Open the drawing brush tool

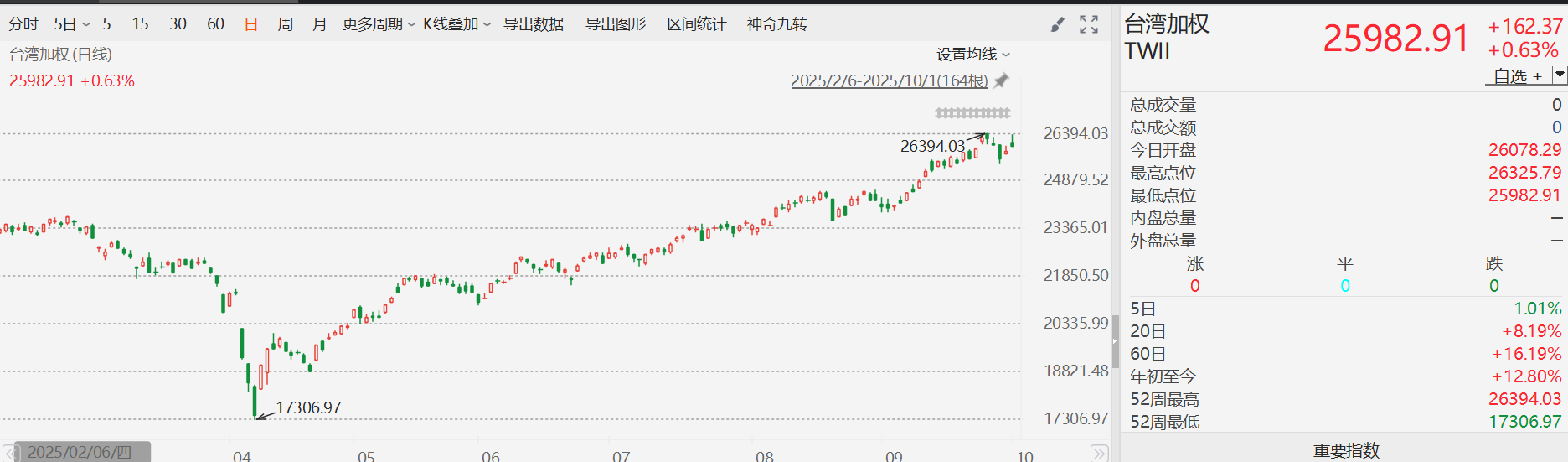click(1057, 25)
